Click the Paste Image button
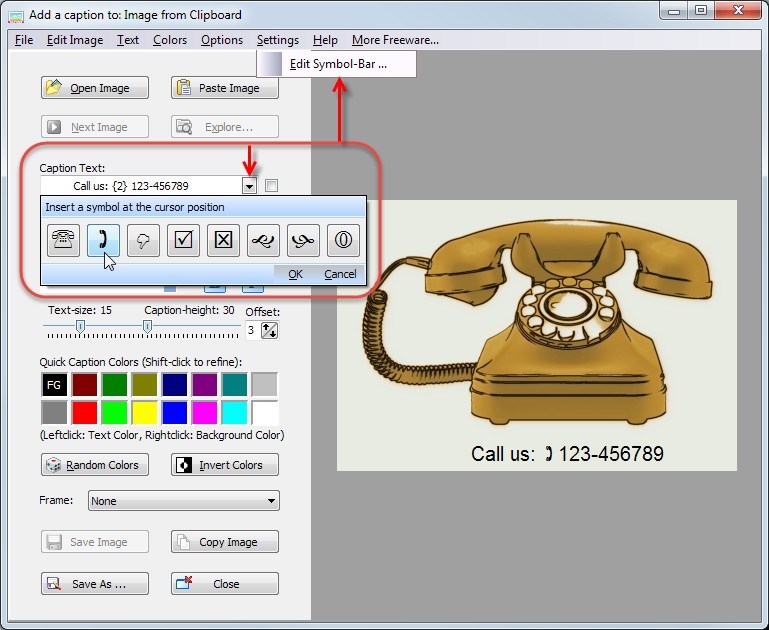Viewport: 769px width, 630px height. pos(224,88)
